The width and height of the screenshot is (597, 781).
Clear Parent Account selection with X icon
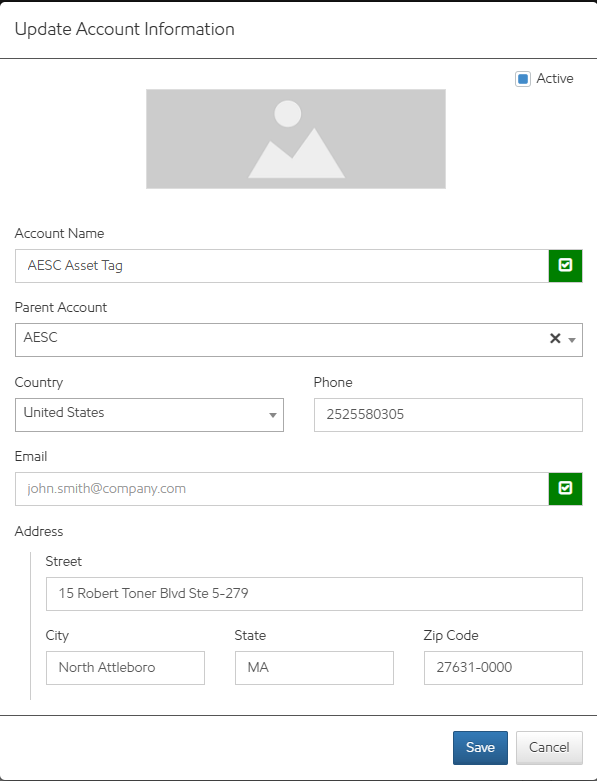(x=555, y=339)
